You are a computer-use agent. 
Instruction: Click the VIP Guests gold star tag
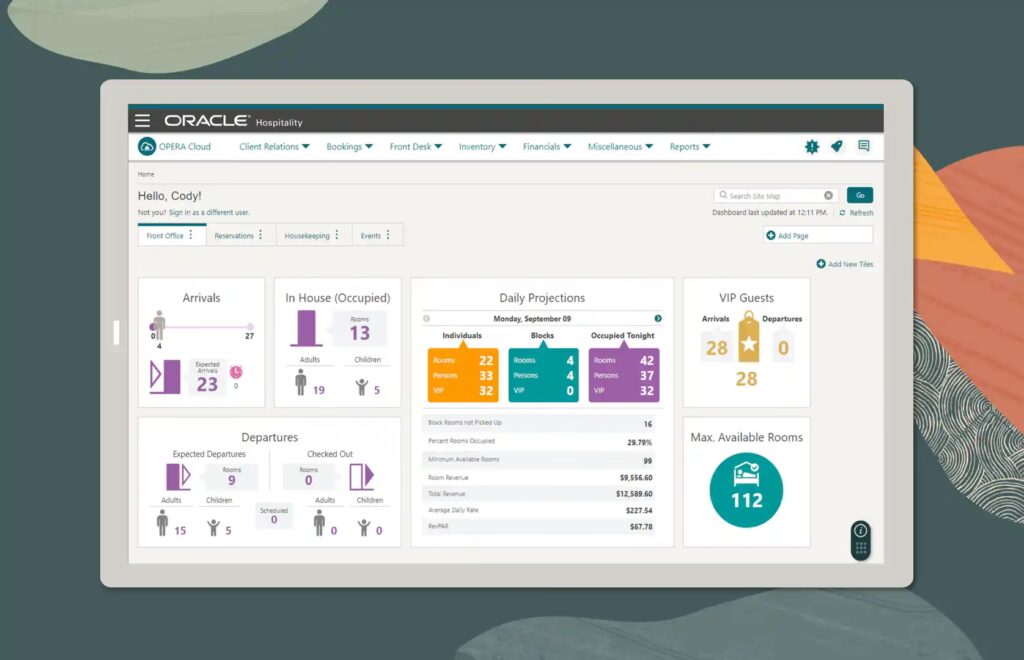747,342
